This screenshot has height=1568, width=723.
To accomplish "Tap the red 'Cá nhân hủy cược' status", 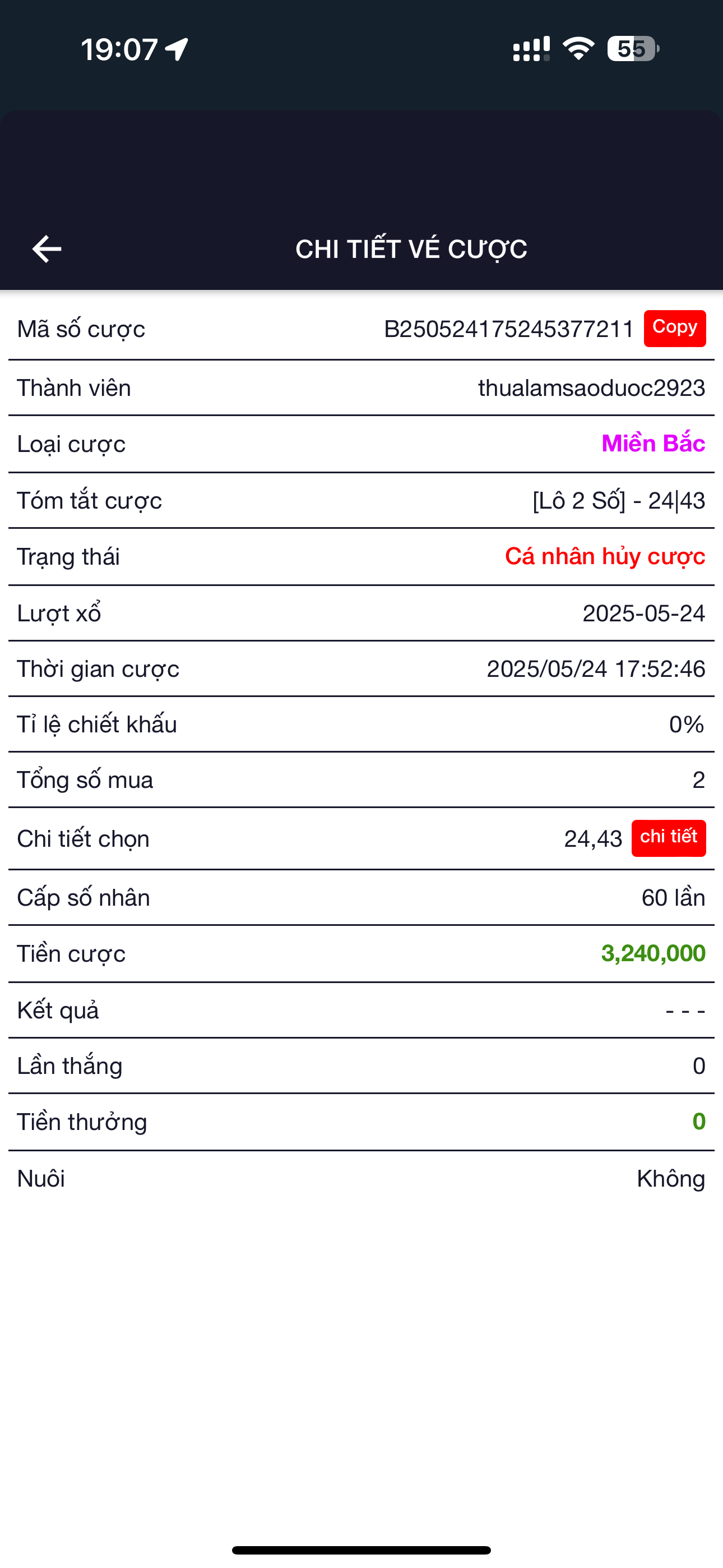I will [x=605, y=556].
